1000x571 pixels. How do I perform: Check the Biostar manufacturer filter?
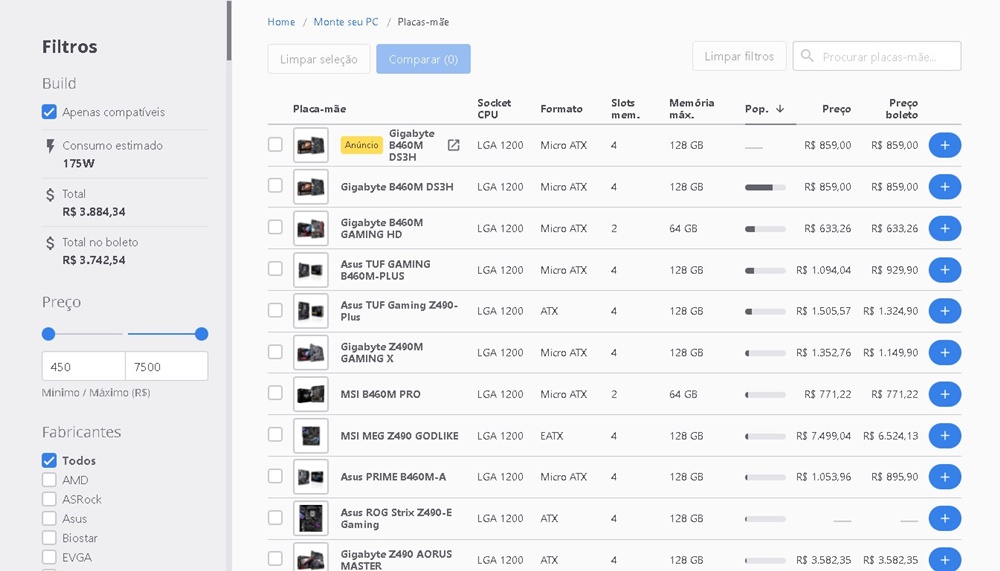[49, 537]
